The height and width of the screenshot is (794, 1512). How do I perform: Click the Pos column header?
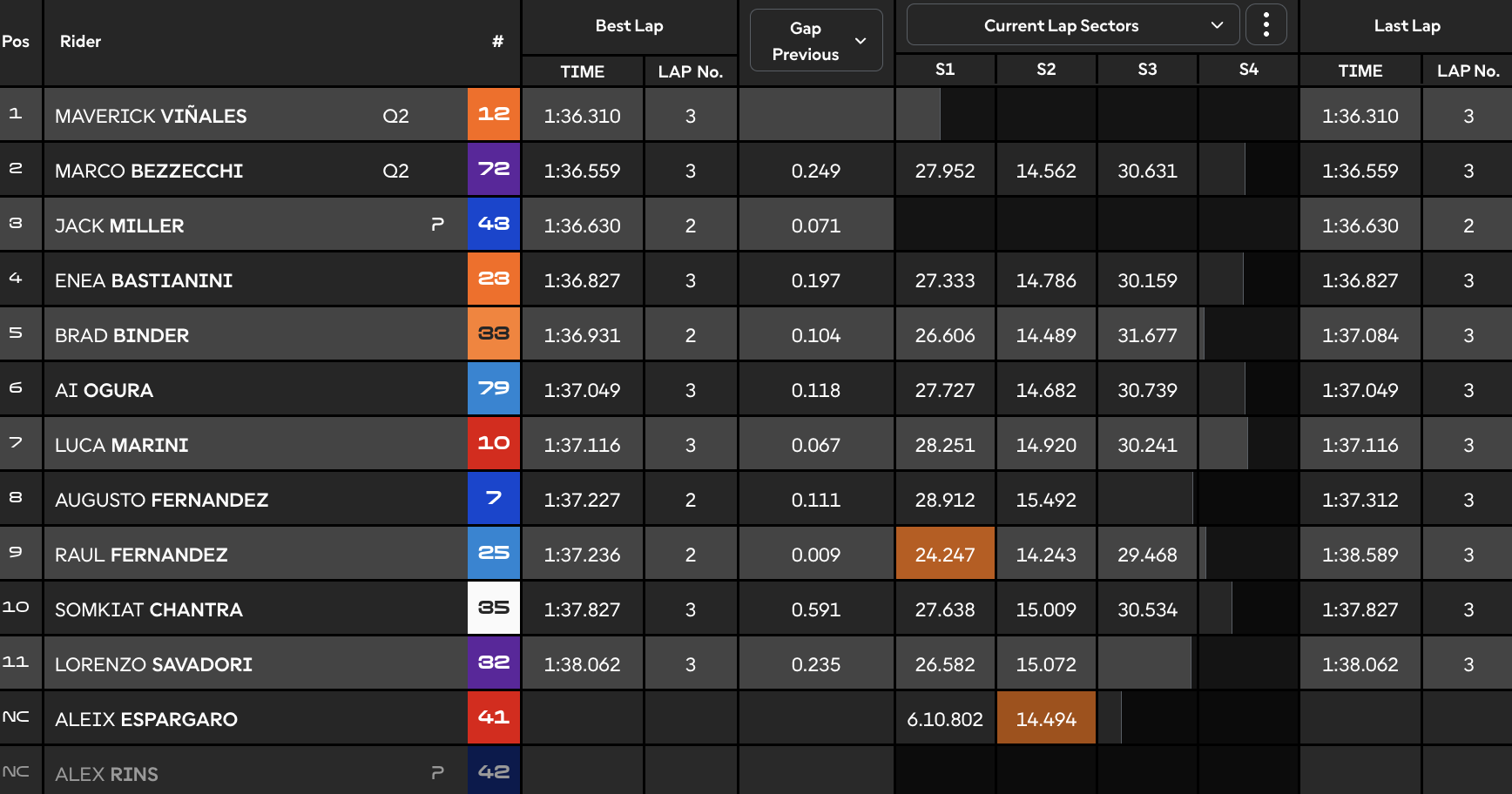tap(16, 42)
